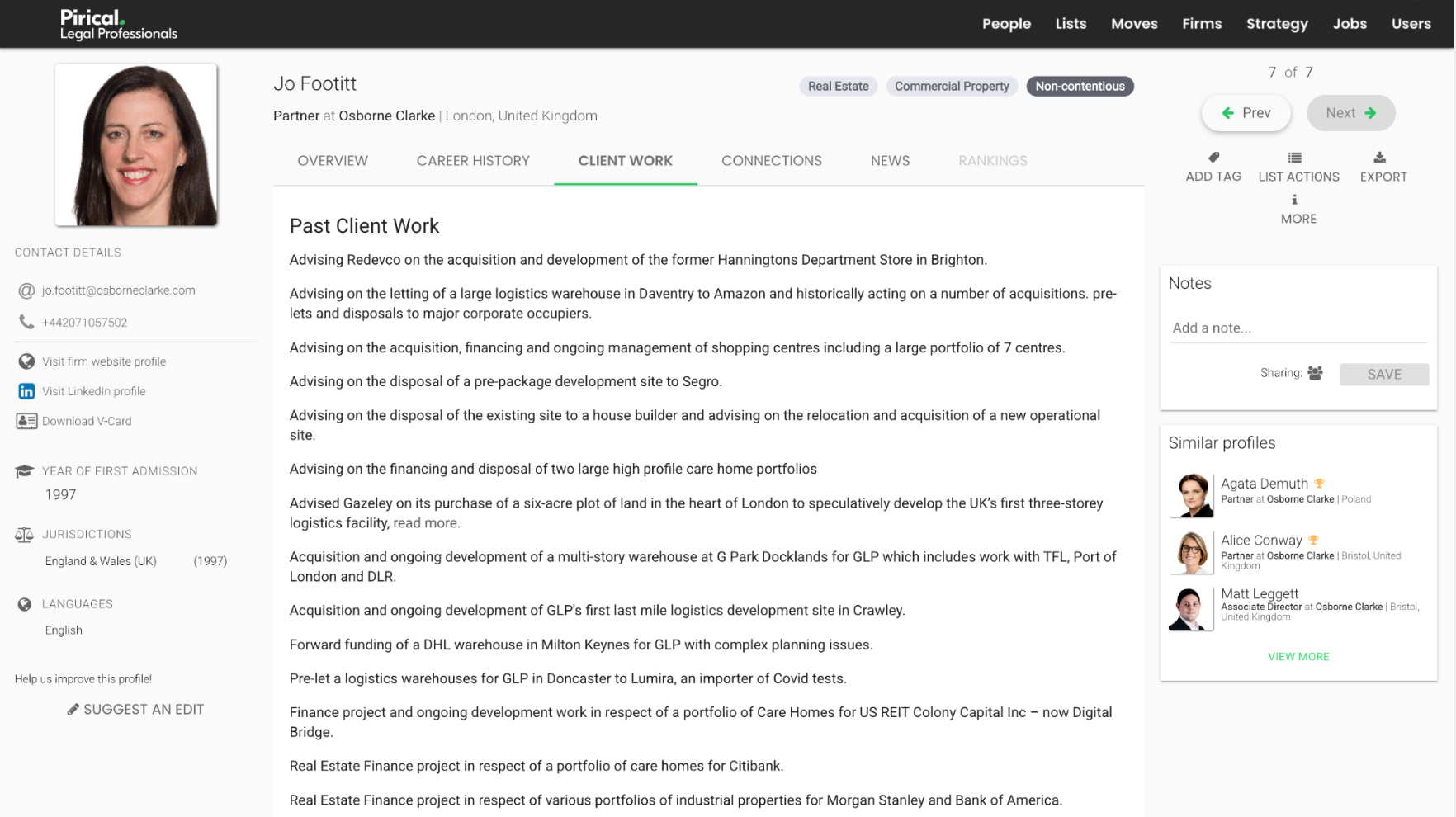Open Agata Demuth's profile thumbnail

coord(1191,495)
